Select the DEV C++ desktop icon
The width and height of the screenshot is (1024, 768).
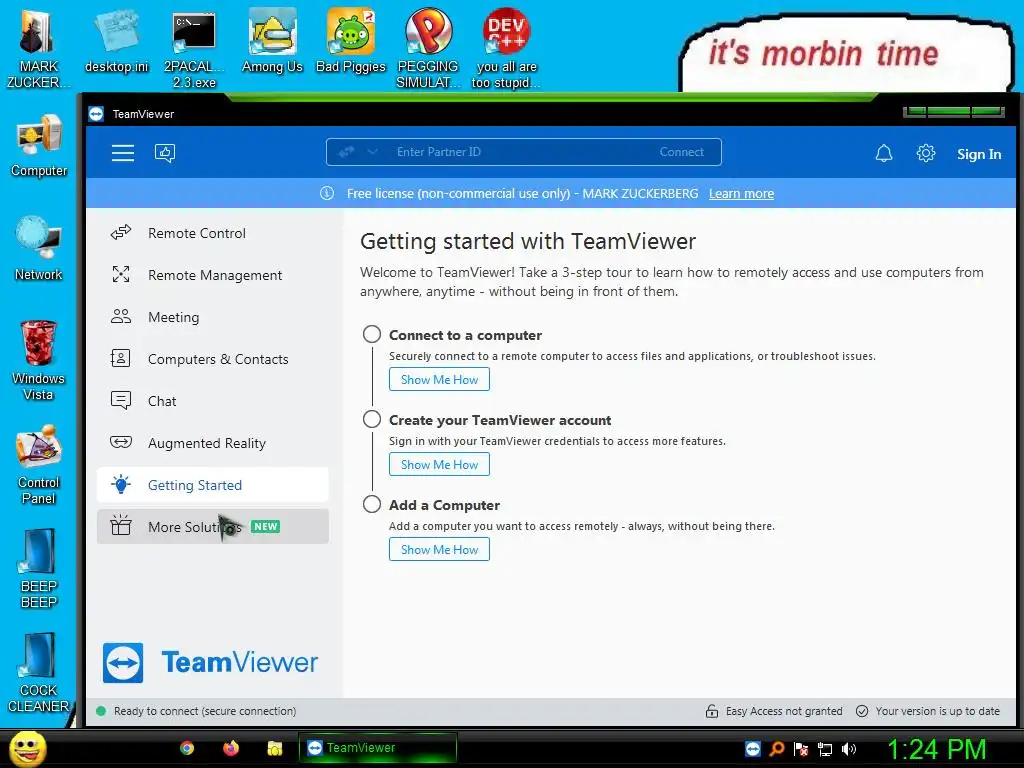(x=506, y=47)
